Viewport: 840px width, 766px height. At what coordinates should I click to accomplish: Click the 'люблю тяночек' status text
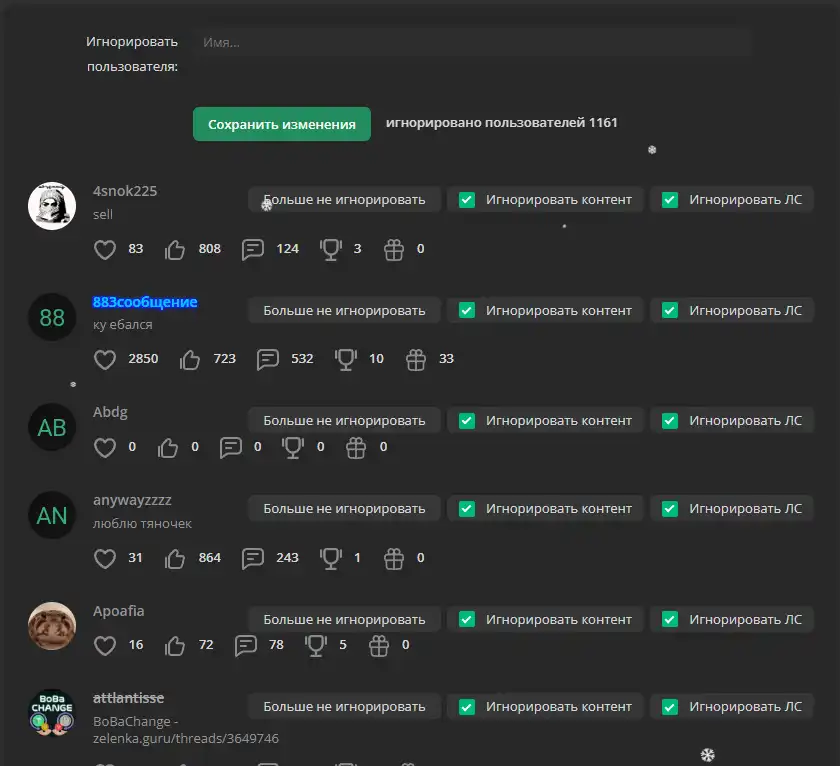[x=142, y=524]
